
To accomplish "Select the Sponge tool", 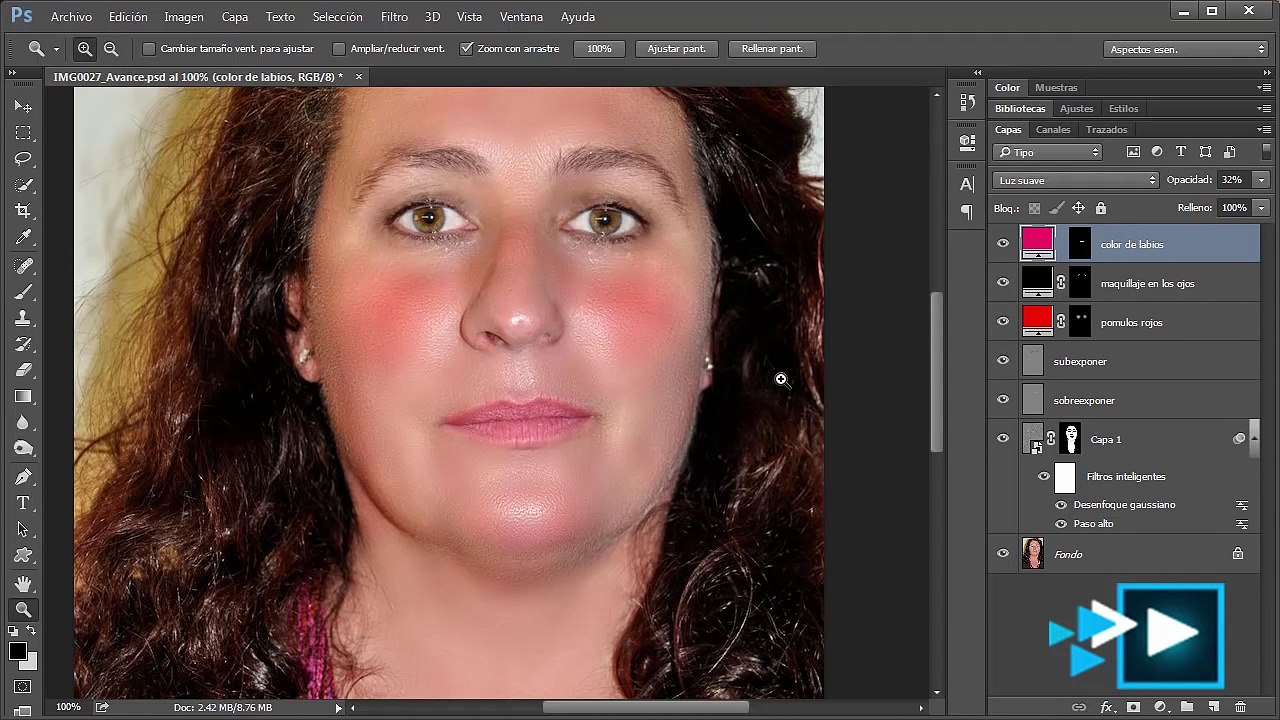I will point(23,448).
